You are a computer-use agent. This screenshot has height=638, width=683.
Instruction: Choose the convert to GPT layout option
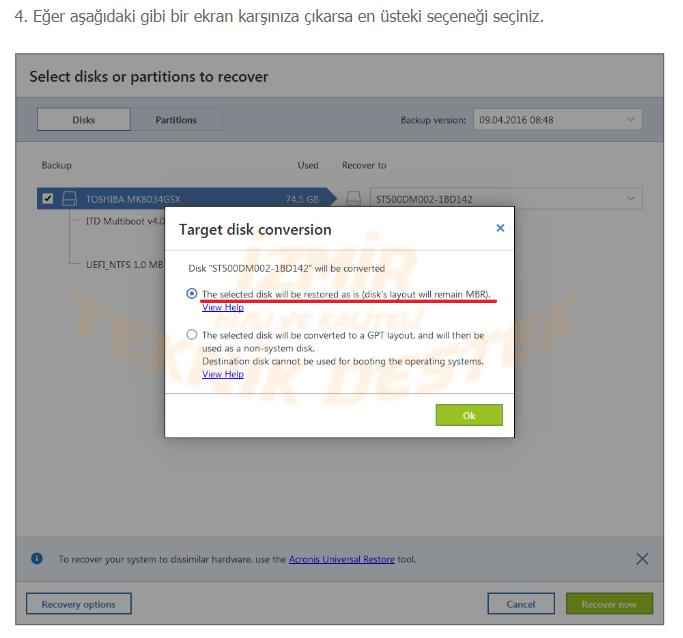tap(192, 336)
